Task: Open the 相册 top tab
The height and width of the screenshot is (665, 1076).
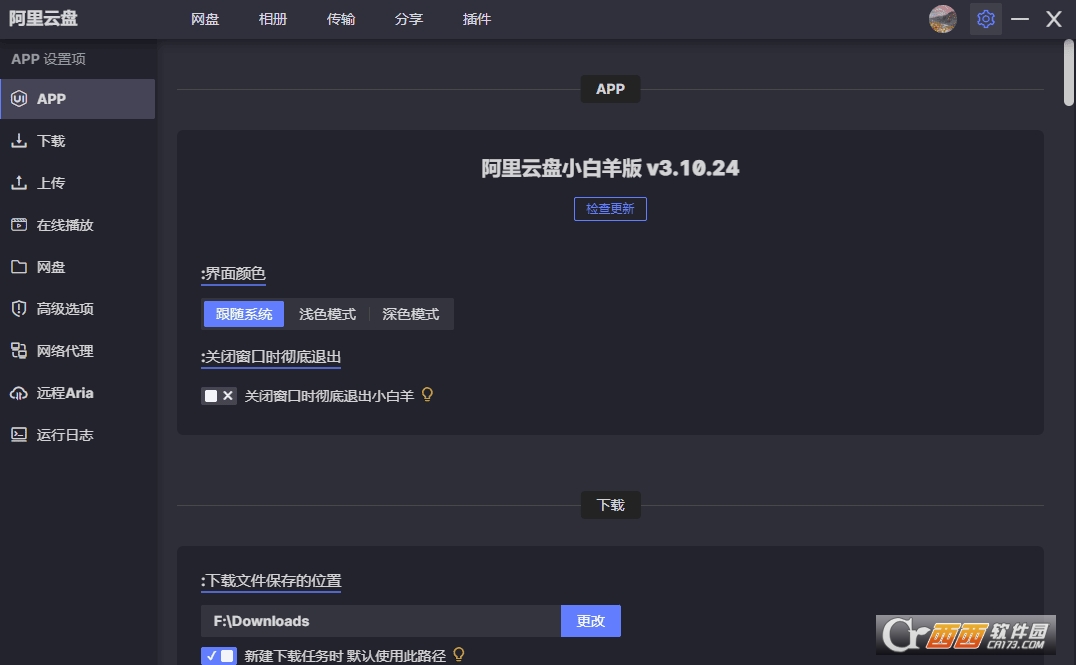Action: click(x=273, y=19)
